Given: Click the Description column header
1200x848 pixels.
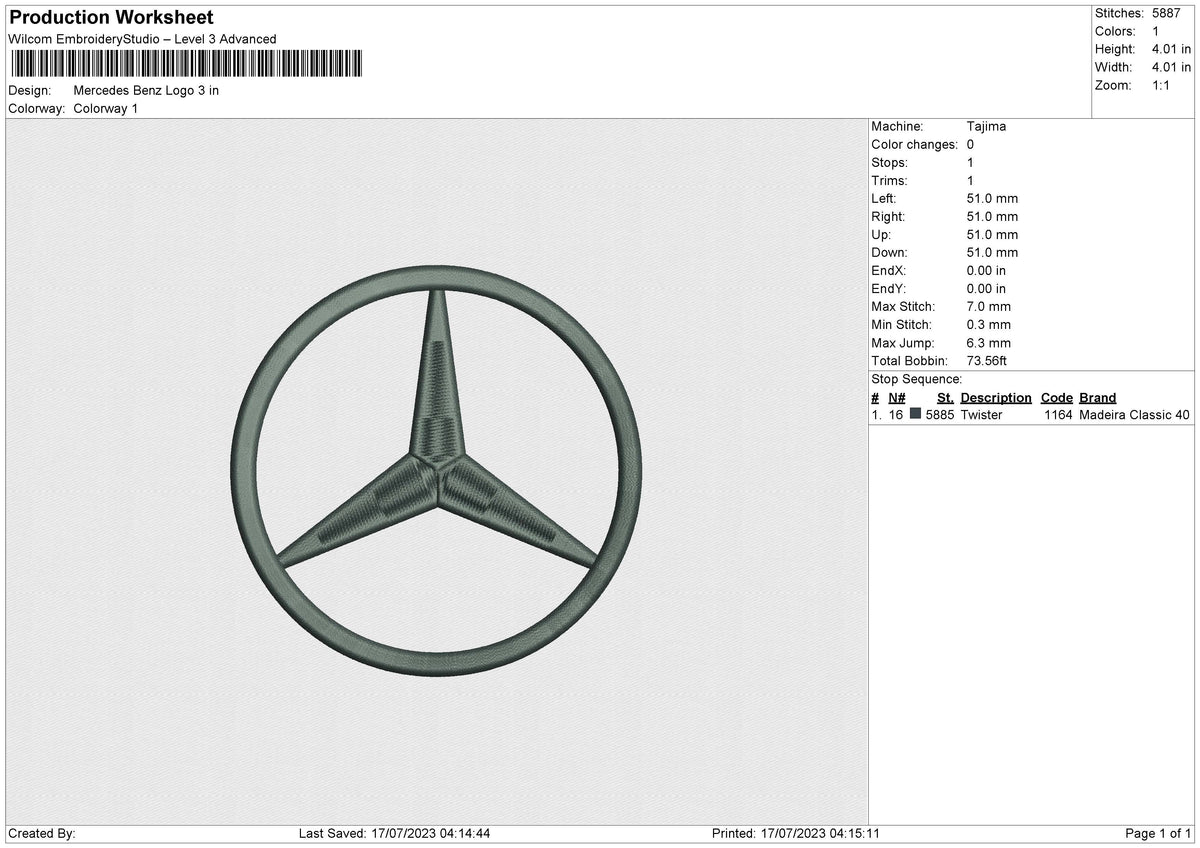Looking at the screenshot, I should click(996, 397).
